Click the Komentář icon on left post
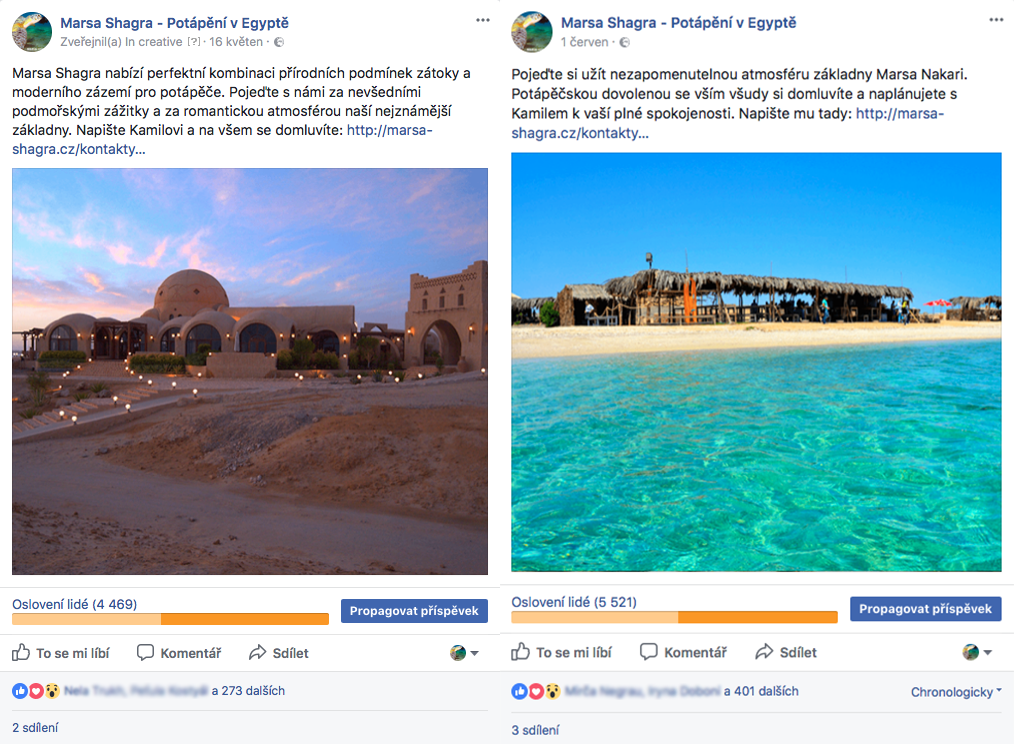The image size is (1014, 744). [146, 653]
